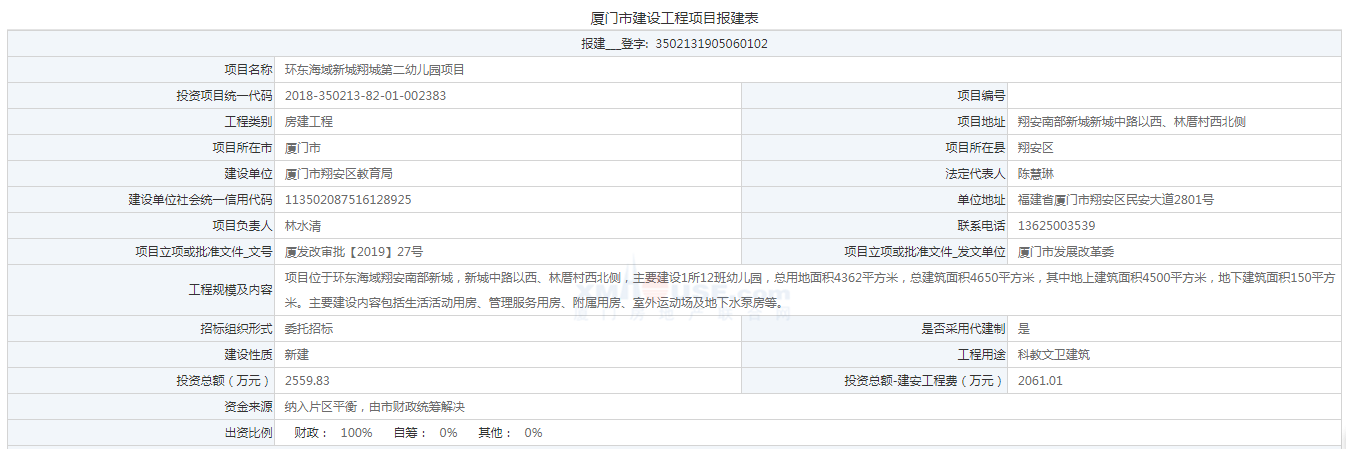Screen dimensions: 1346x449
Task: Click the unit address 福建省厦门市翔安区民安大道2801号
Action: [x=1115, y=200]
